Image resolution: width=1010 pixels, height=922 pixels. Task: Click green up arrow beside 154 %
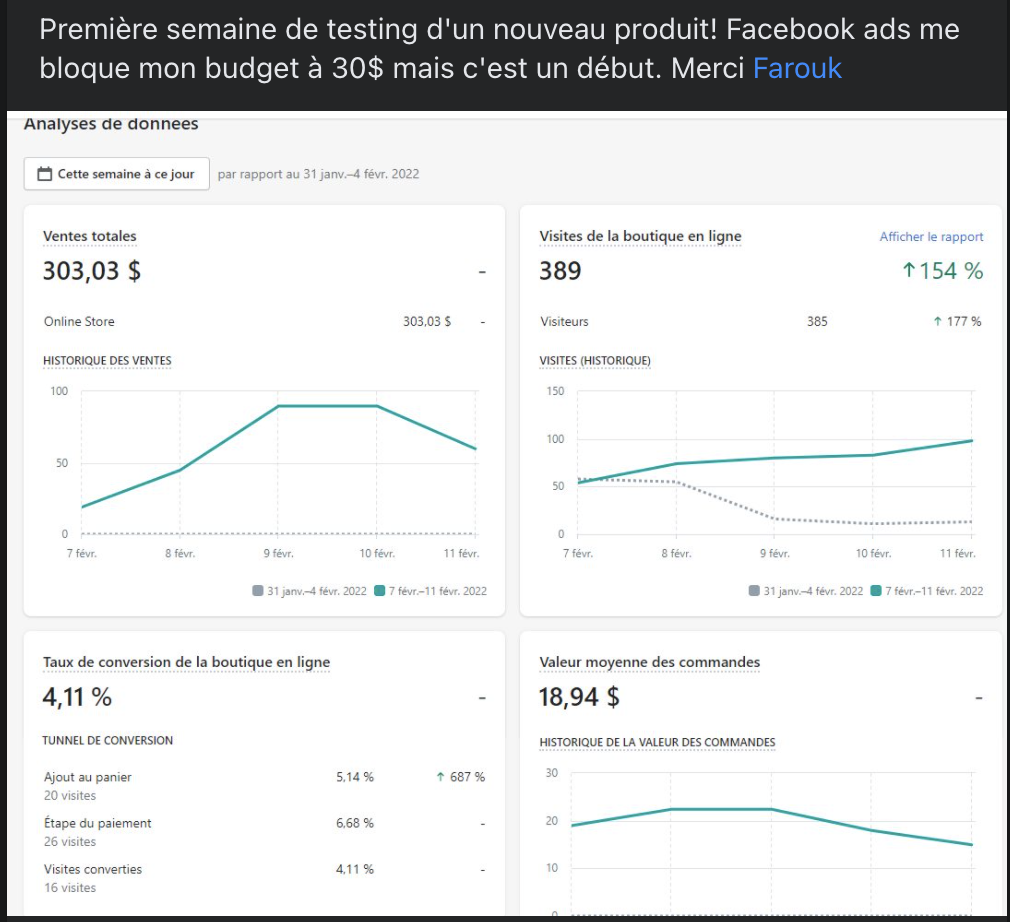(x=909, y=271)
